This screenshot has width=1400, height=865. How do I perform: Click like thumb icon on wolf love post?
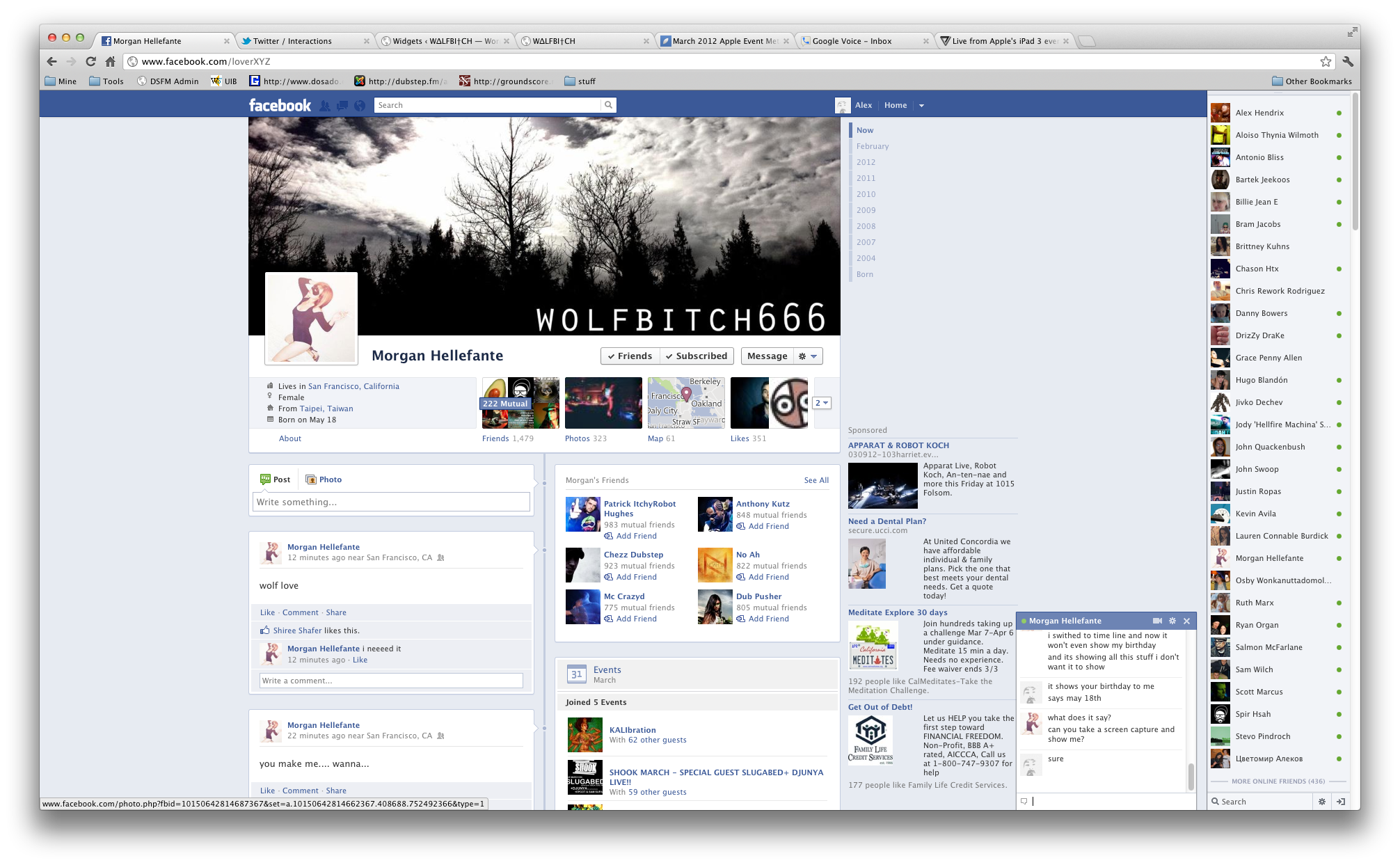point(264,630)
